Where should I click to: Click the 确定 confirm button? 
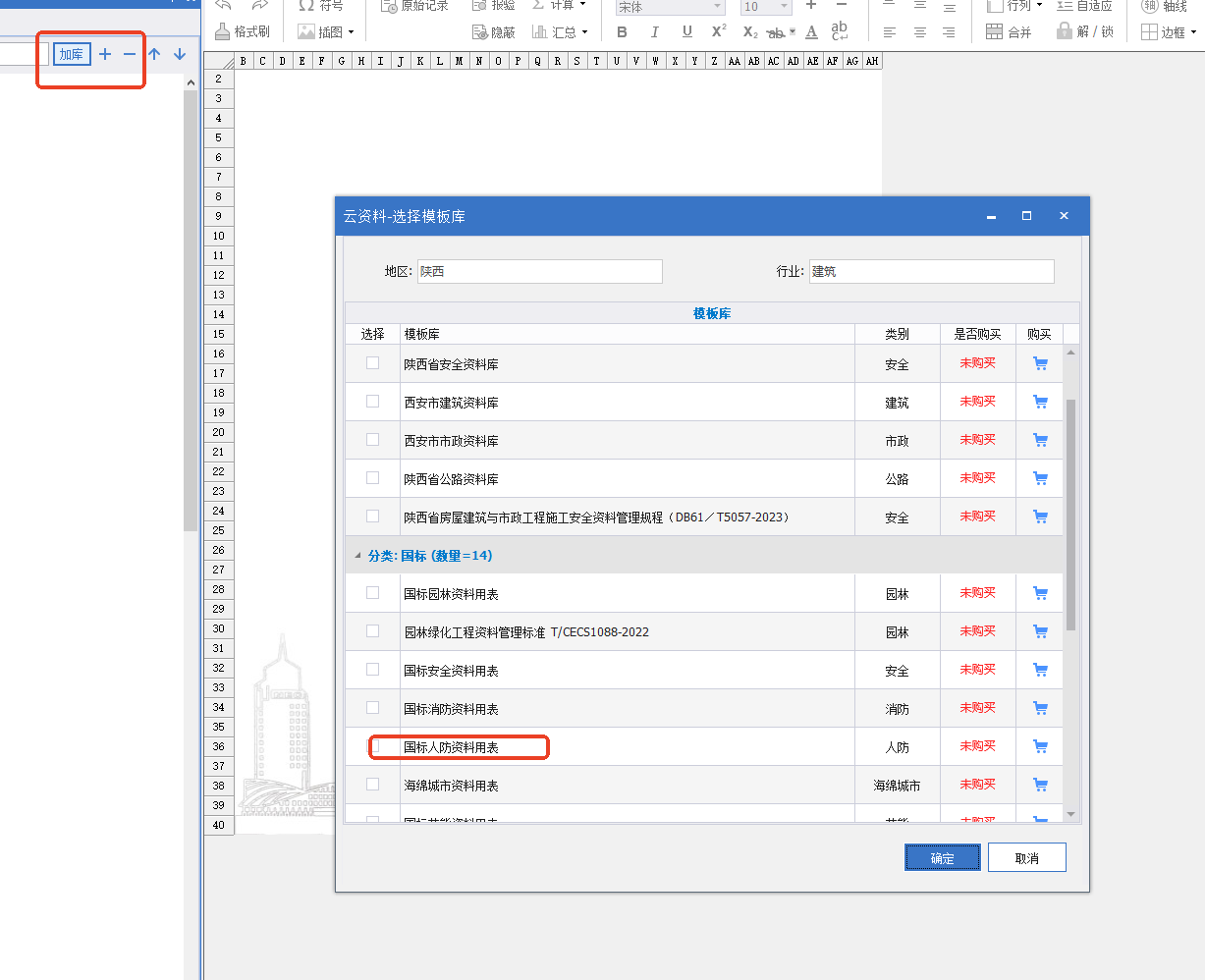942,857
